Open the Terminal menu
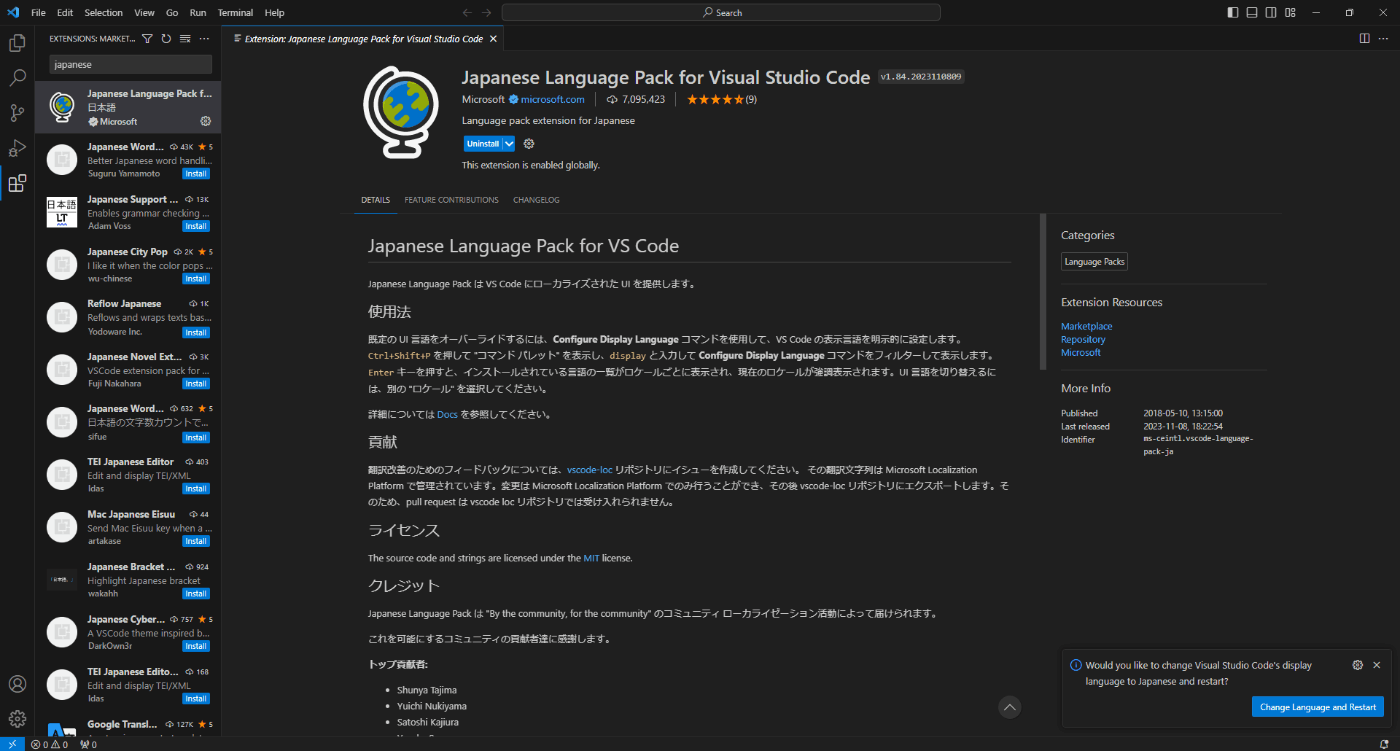The width and height of the screenshot is (1400, 751). click(235, 13)
